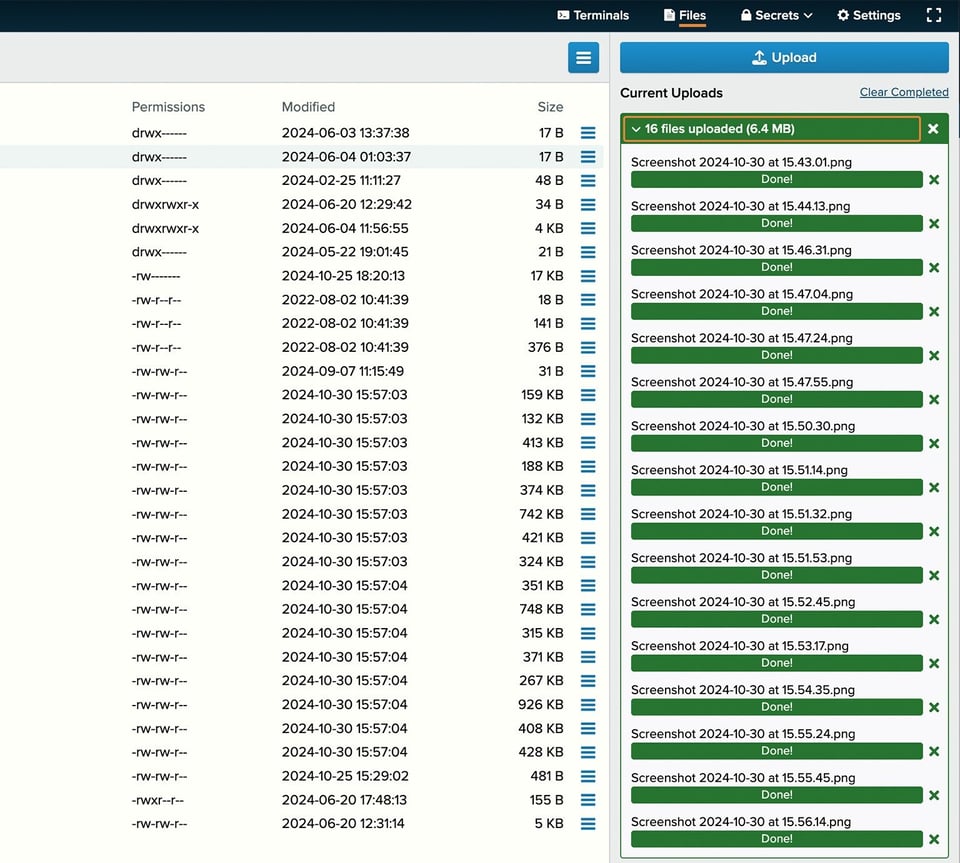Viewport: 960px width, 863px height.
Task: Remove upload Screenshot 2024-10-30 at 15.47.24.png
Action: tap(934, 356)
